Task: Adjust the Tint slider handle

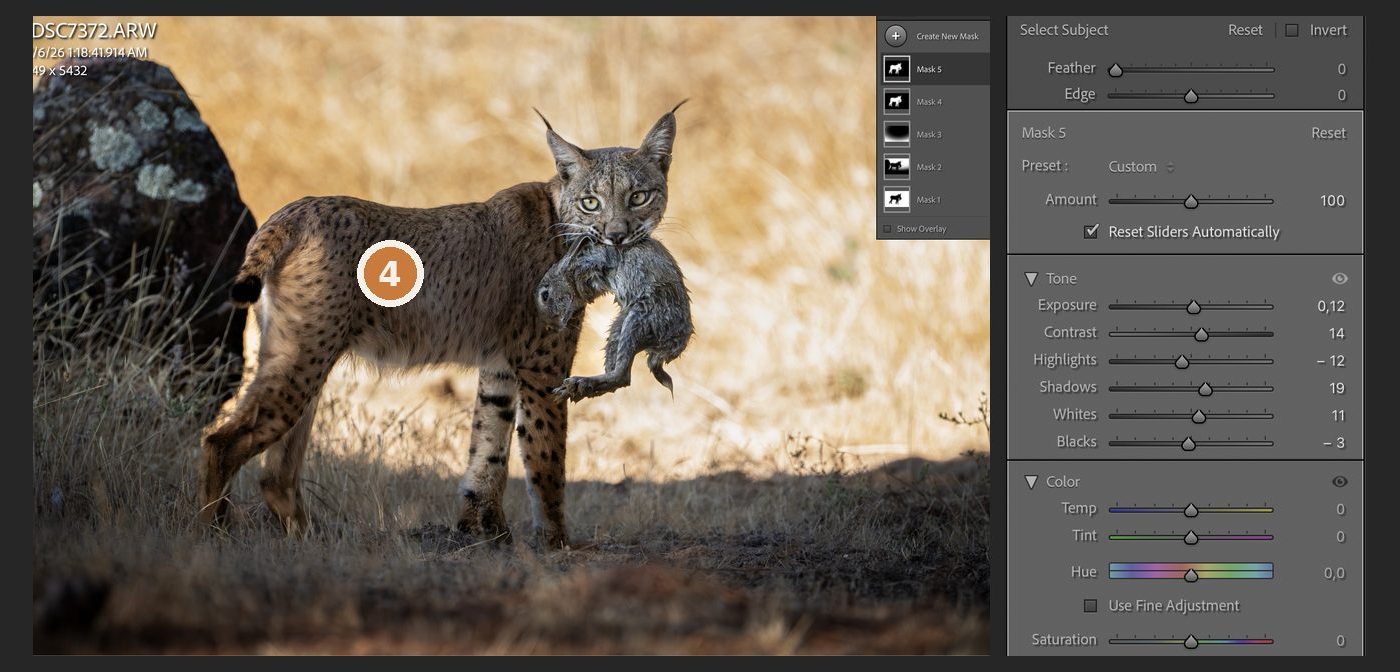Action: coord(1191,537)
